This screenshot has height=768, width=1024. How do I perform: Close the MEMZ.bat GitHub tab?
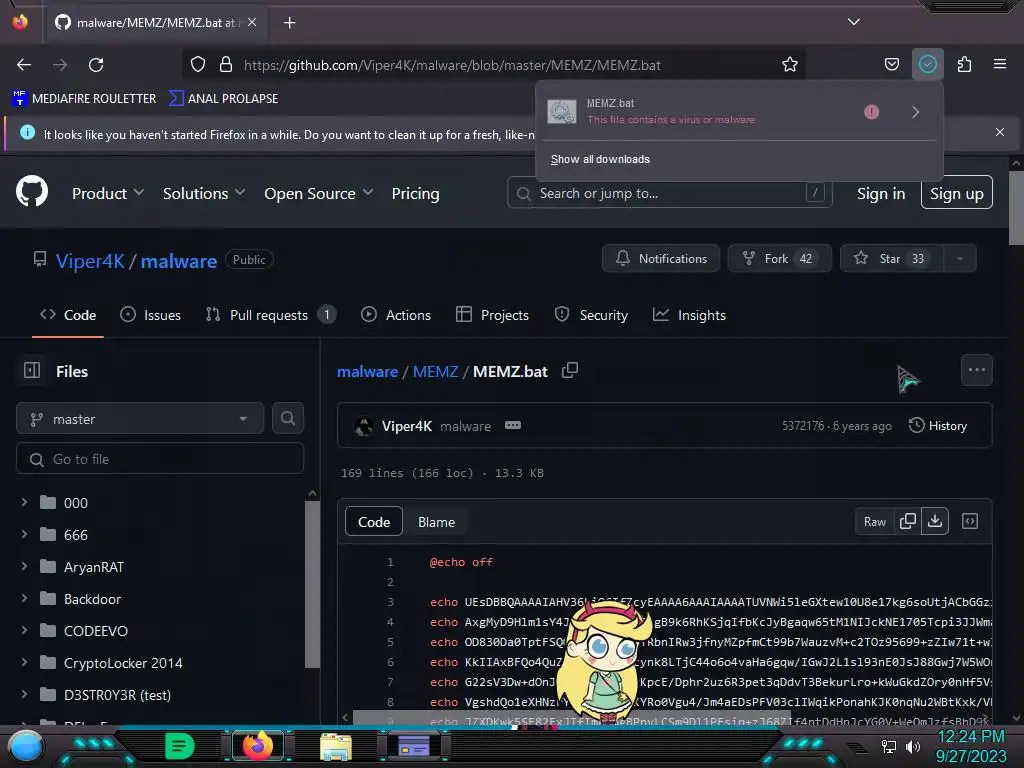(x=252, y=22)
